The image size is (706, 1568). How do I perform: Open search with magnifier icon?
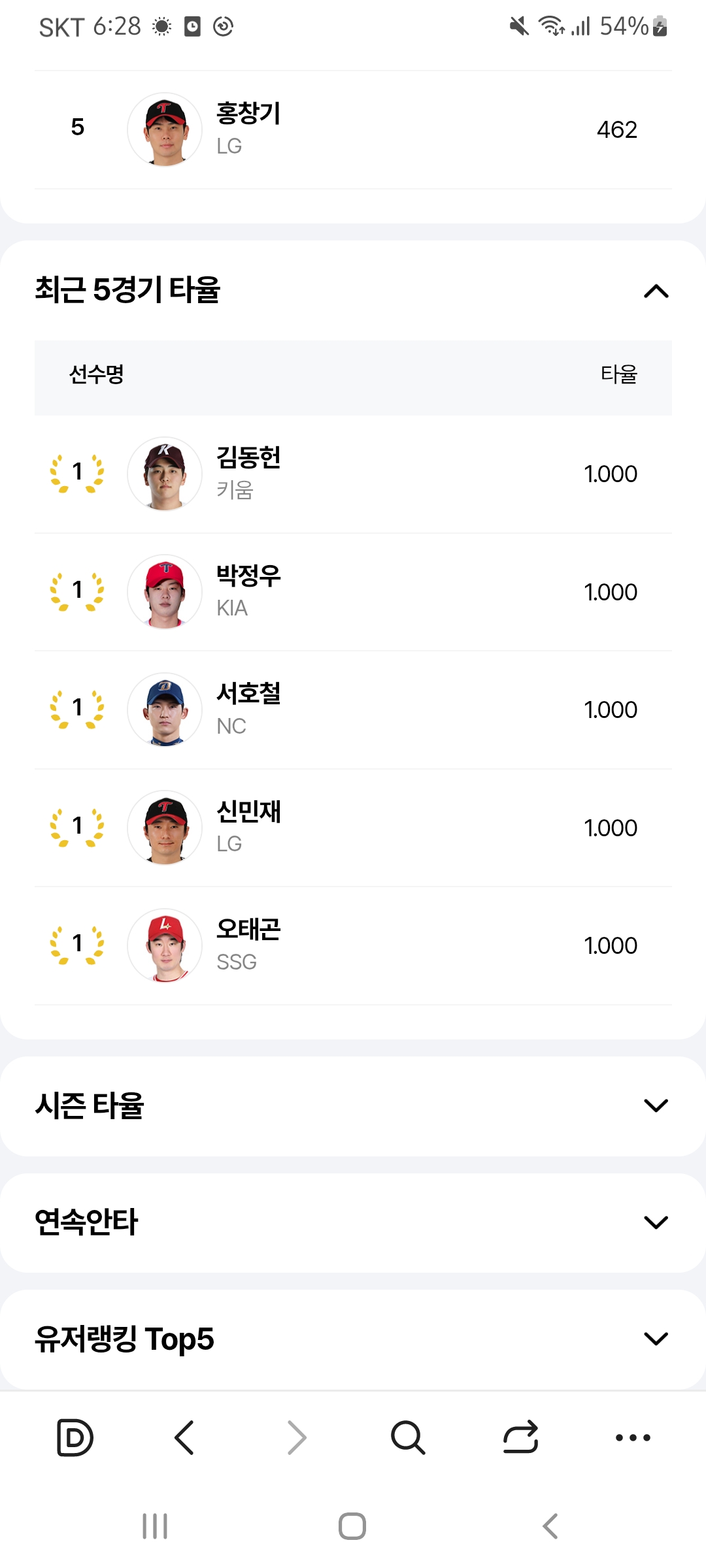coord(408,1438)
